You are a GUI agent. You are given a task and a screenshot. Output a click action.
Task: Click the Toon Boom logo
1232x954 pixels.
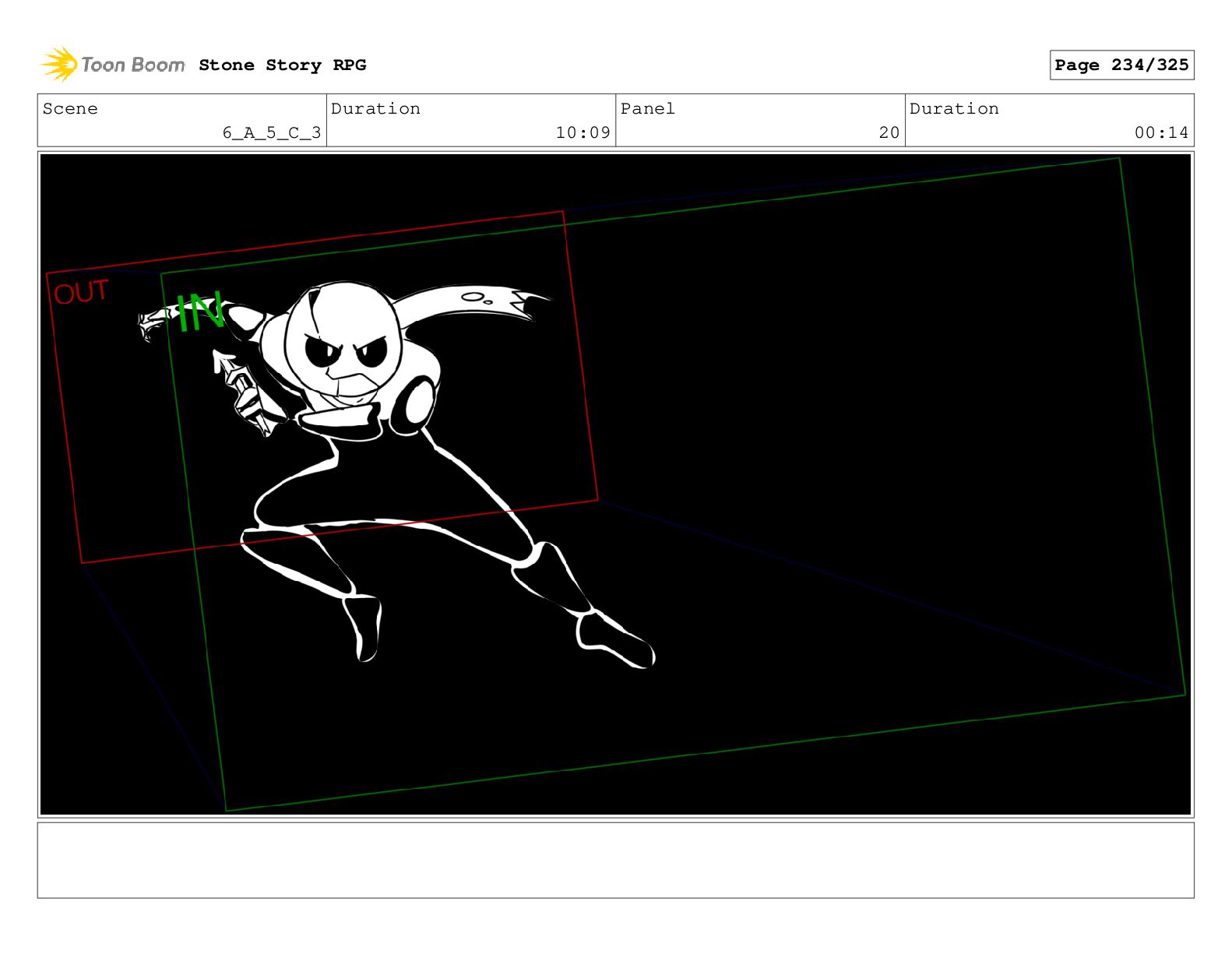(113, 65)
